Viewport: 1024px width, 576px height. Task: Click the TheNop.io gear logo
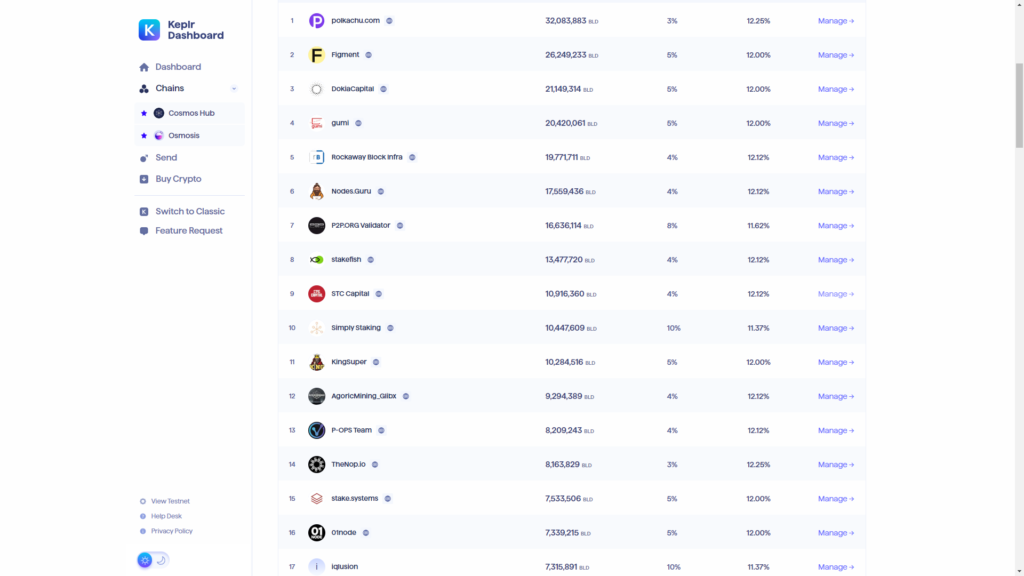coord(316,465)
